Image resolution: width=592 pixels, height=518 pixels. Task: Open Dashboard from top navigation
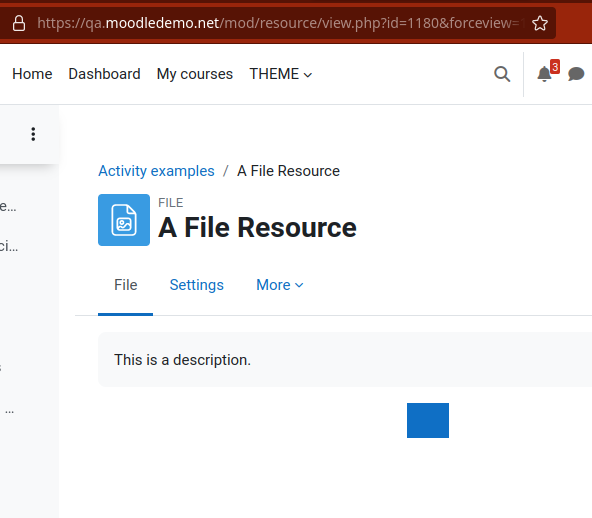(x=104, y=74)
